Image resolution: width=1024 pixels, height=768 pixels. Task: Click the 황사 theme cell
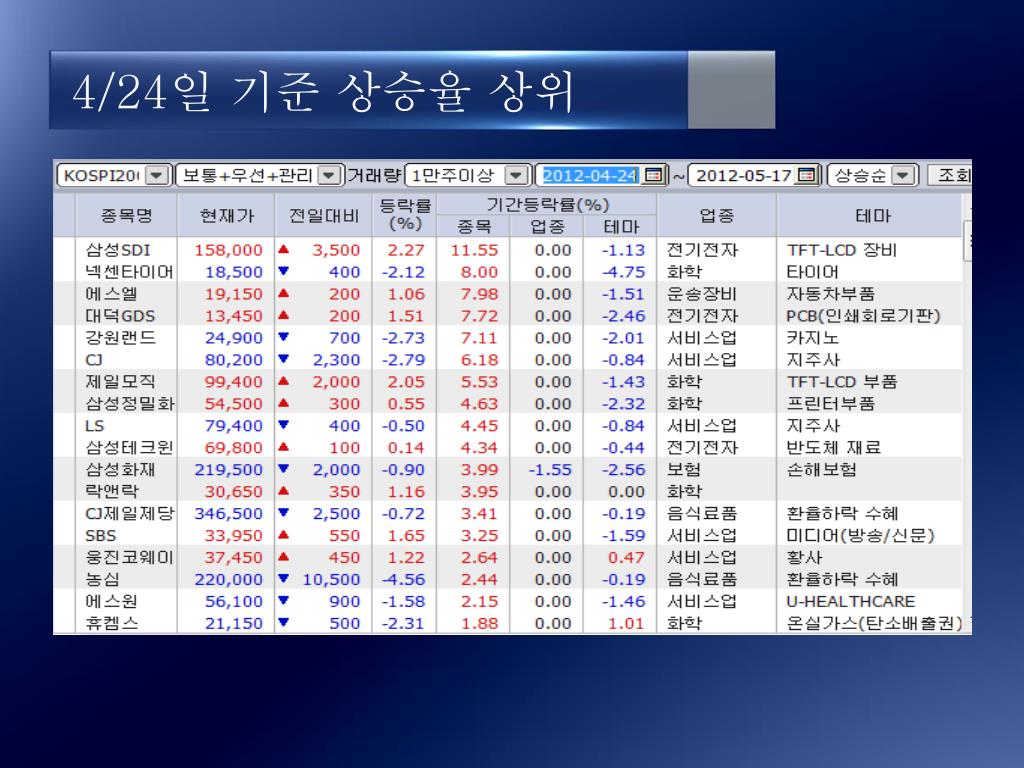pos(804,557)
